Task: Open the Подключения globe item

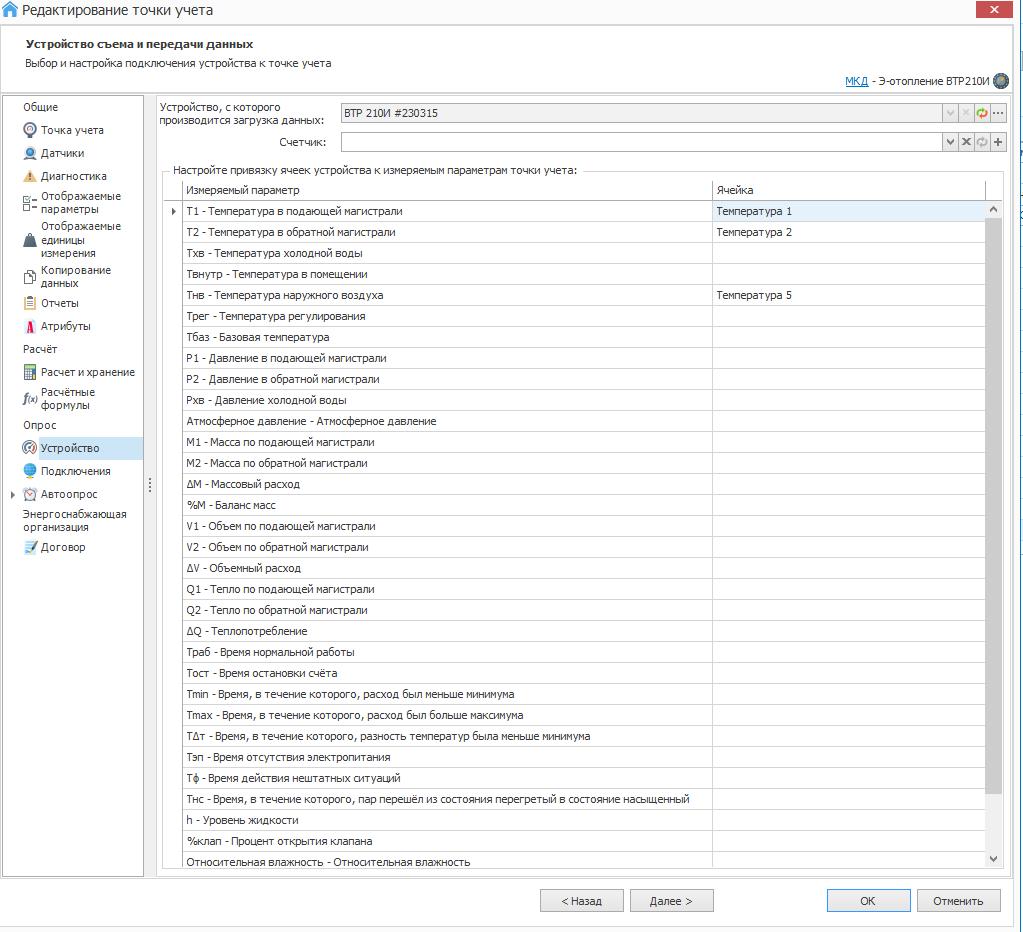Action: coord(75,471)
